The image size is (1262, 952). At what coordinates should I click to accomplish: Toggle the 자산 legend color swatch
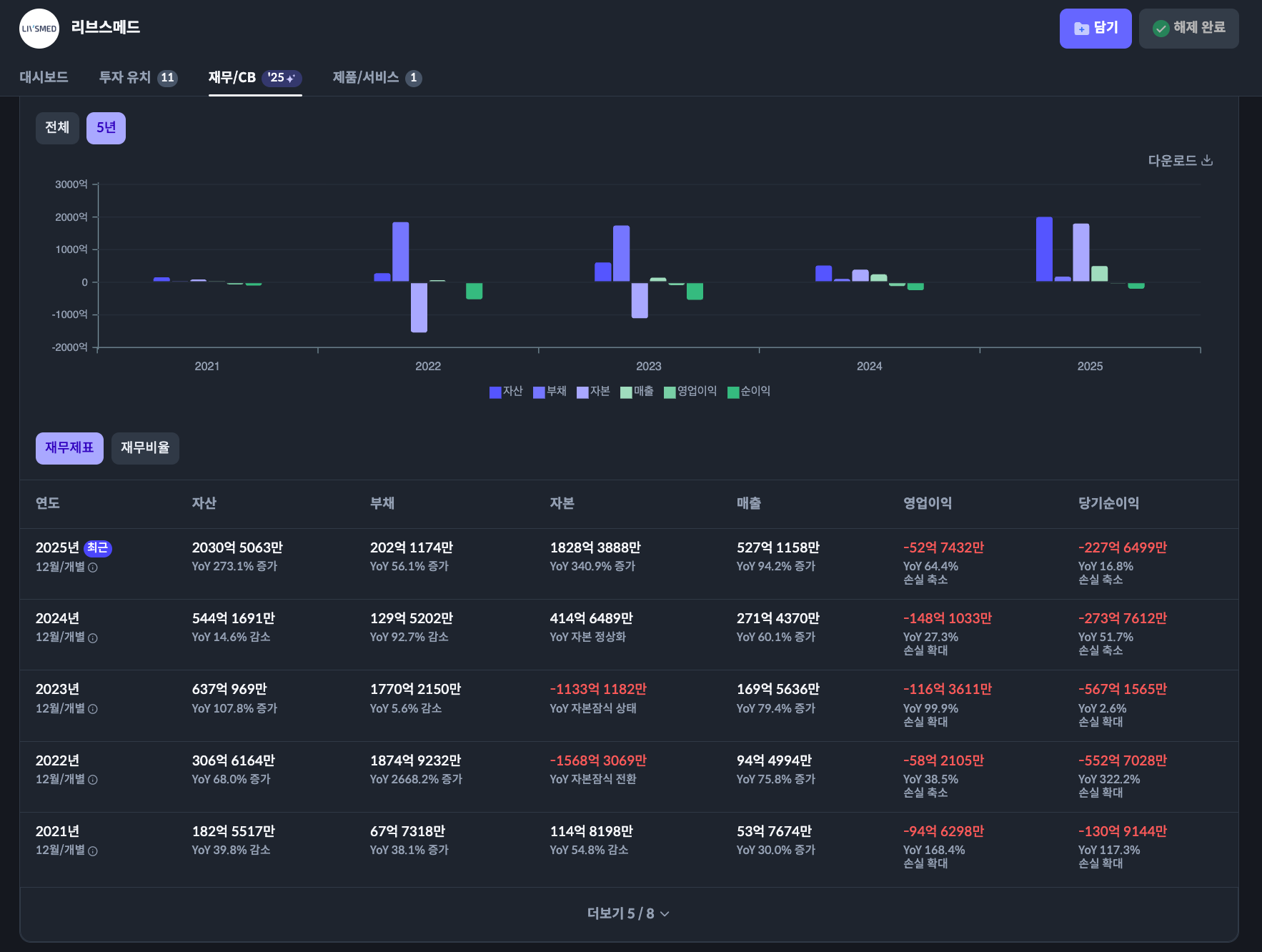pyautogui.click(x=495, y=392)
